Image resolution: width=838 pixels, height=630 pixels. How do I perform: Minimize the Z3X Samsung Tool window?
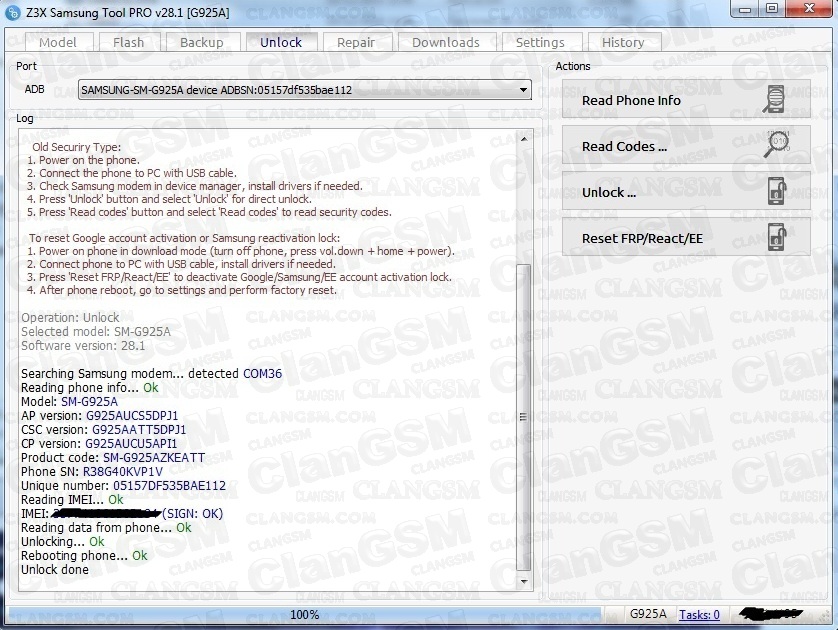[x=745, y=9]
